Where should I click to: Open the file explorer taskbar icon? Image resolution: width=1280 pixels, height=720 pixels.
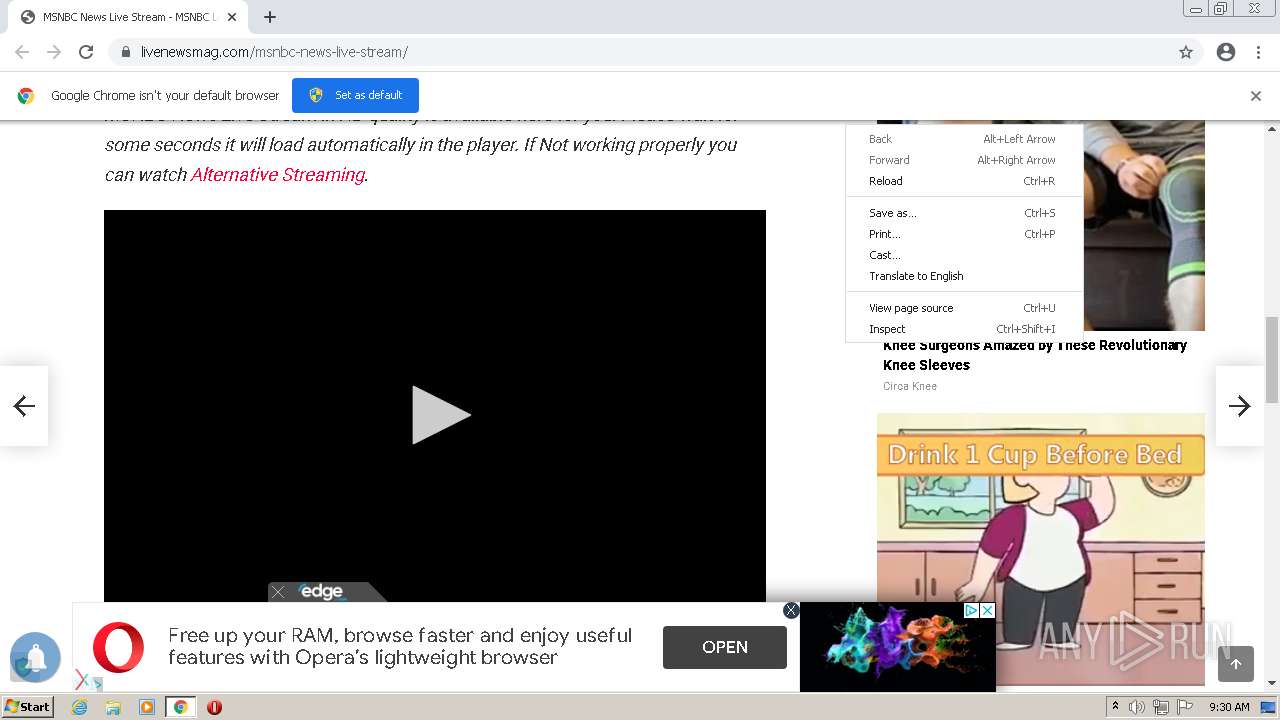pyautogui.click(x=113, y=707)
